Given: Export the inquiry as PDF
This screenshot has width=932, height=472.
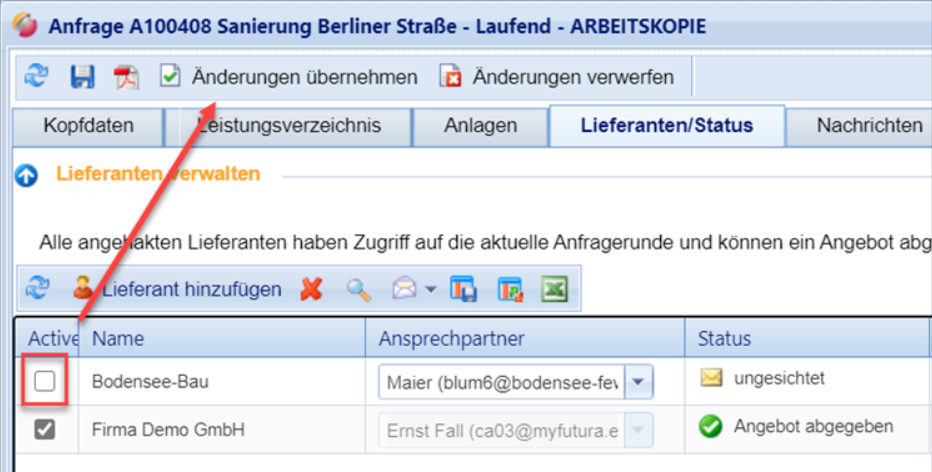Looking at the screenshot, I should click(x=126, y=77).
